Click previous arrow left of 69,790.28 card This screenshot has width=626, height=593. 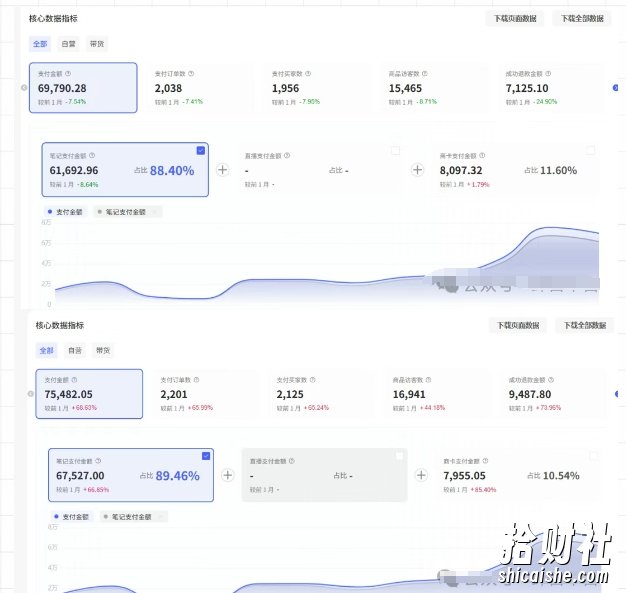pyautogui.click(x=24, y=87)
